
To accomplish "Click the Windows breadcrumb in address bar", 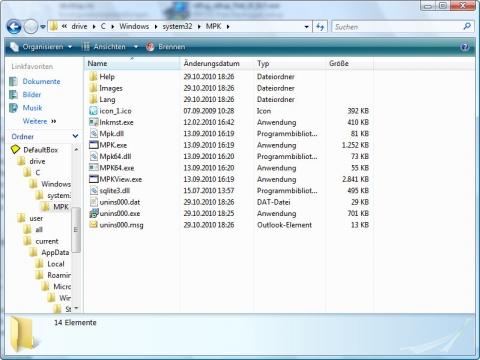I will click(134, 26).
